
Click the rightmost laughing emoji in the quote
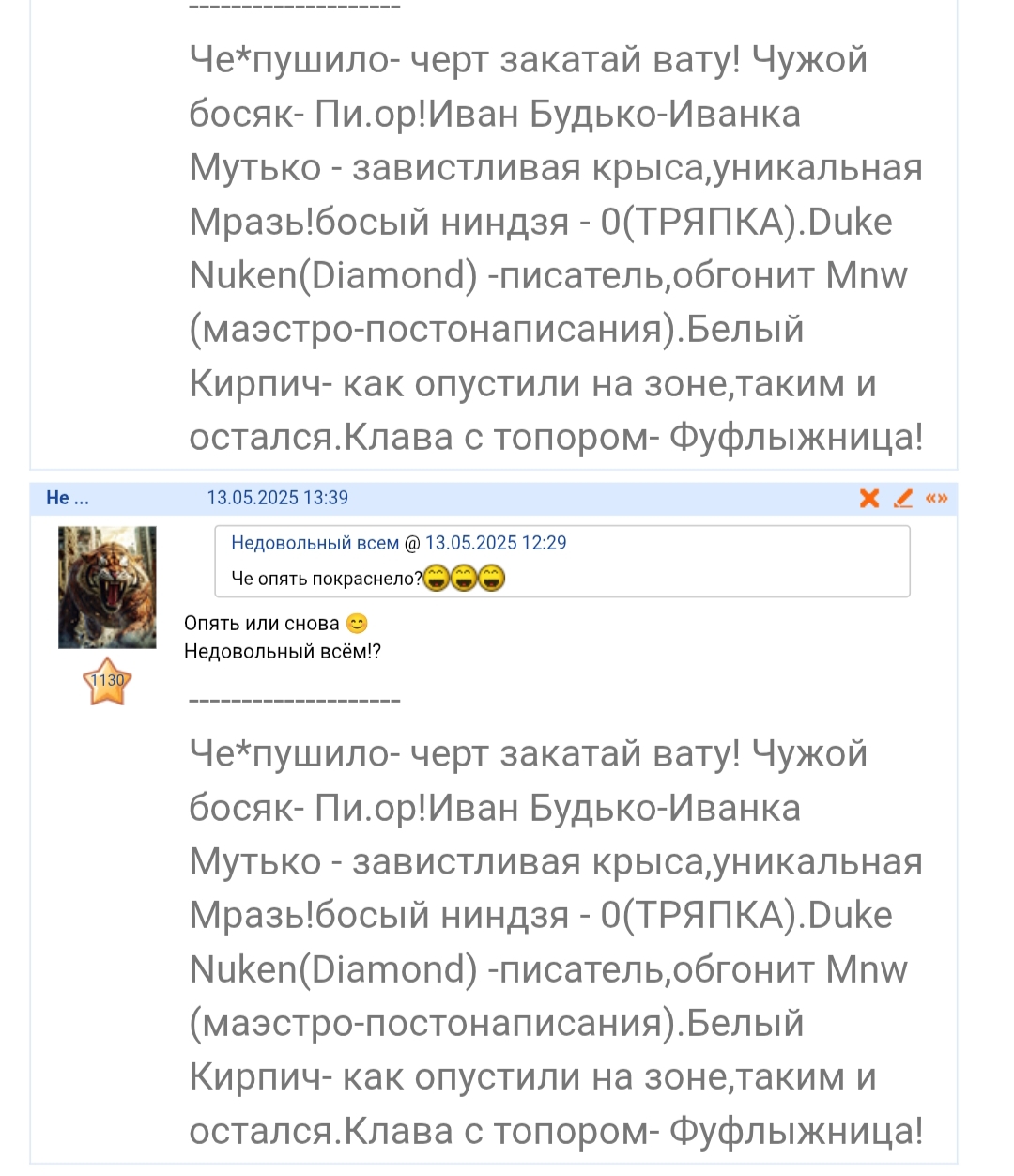[x=492, y=578]
